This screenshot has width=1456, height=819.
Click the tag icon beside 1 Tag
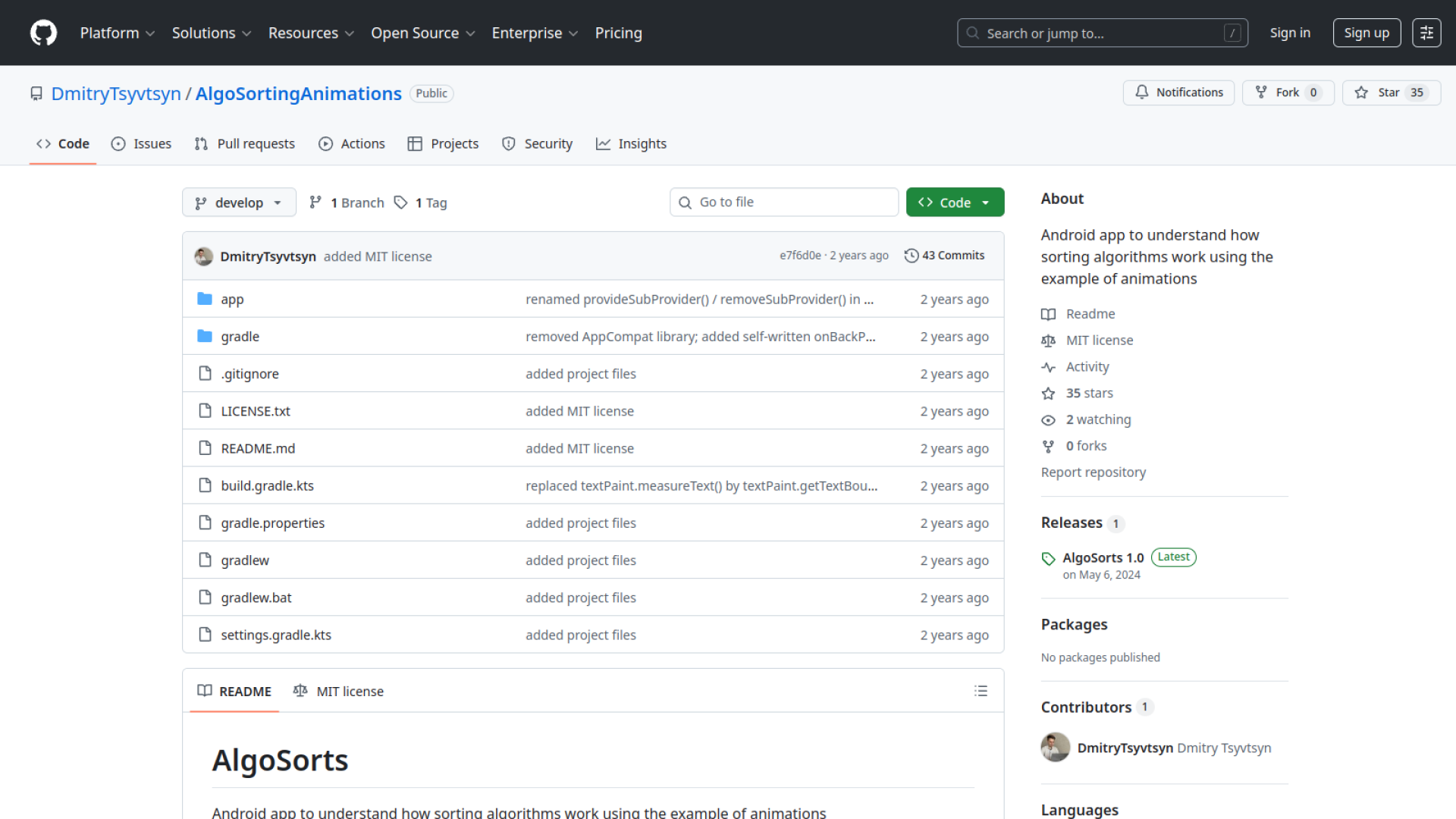401,202
